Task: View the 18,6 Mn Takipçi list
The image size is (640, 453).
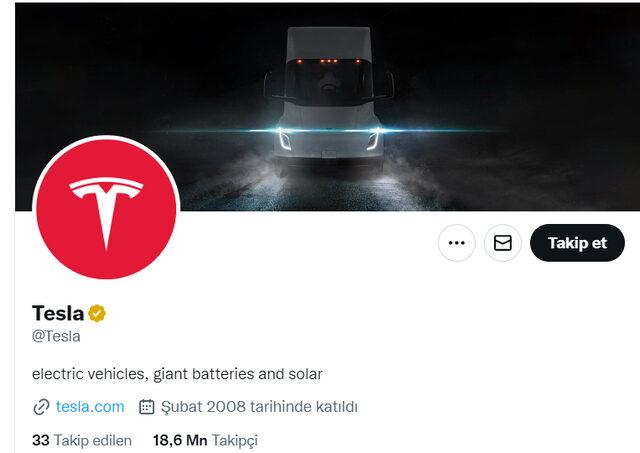Action: 205,440
